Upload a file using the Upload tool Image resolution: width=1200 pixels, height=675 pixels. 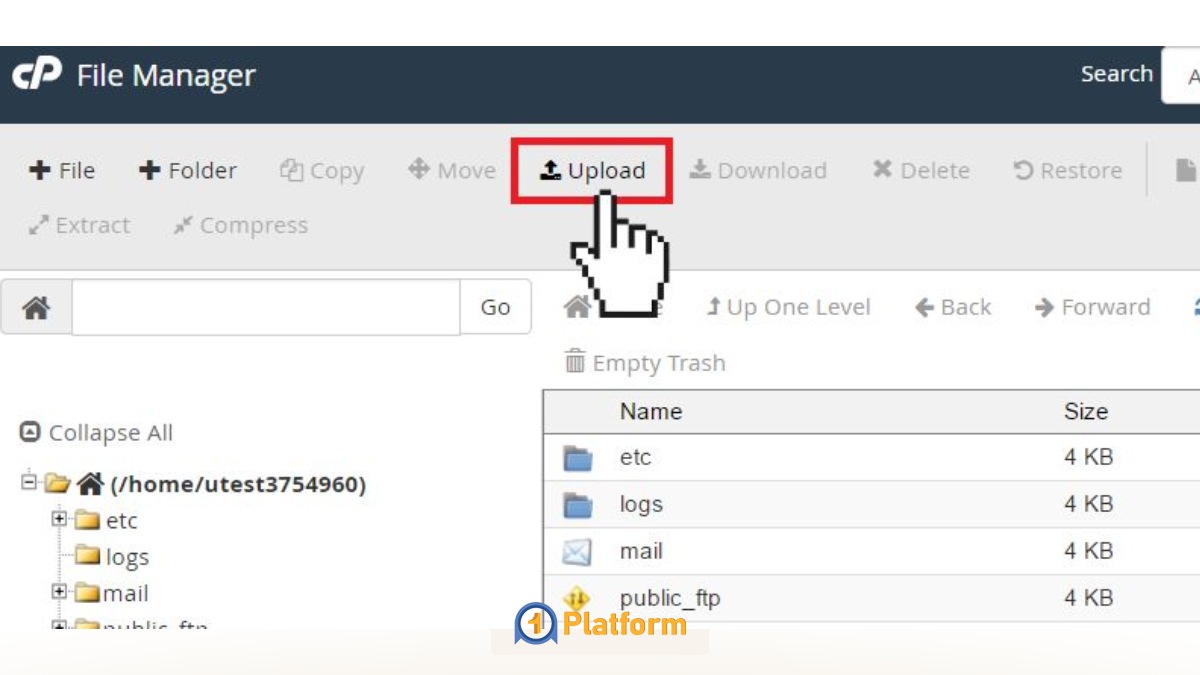click(x=593, y=170)
